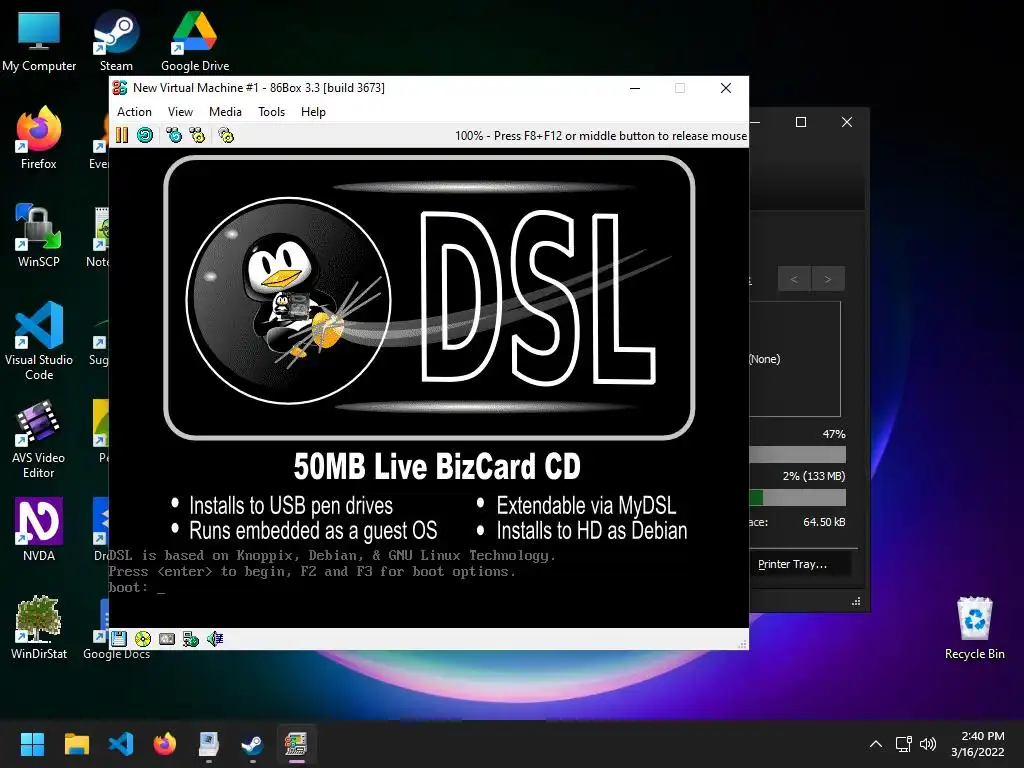Click the 64.50 kB value

click(824, 522)
